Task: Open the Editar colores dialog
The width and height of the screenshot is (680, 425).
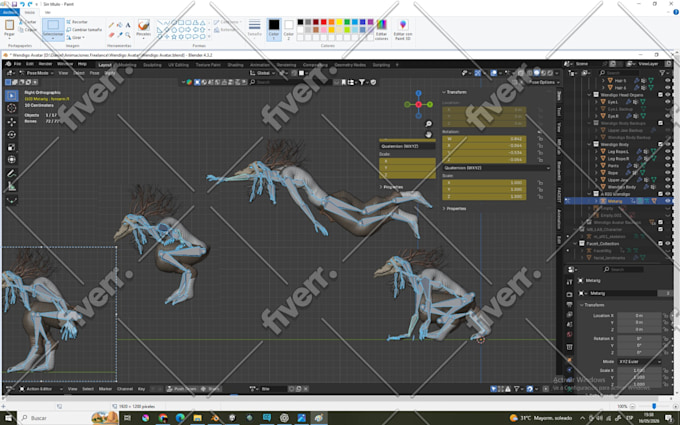Action: 382,29
